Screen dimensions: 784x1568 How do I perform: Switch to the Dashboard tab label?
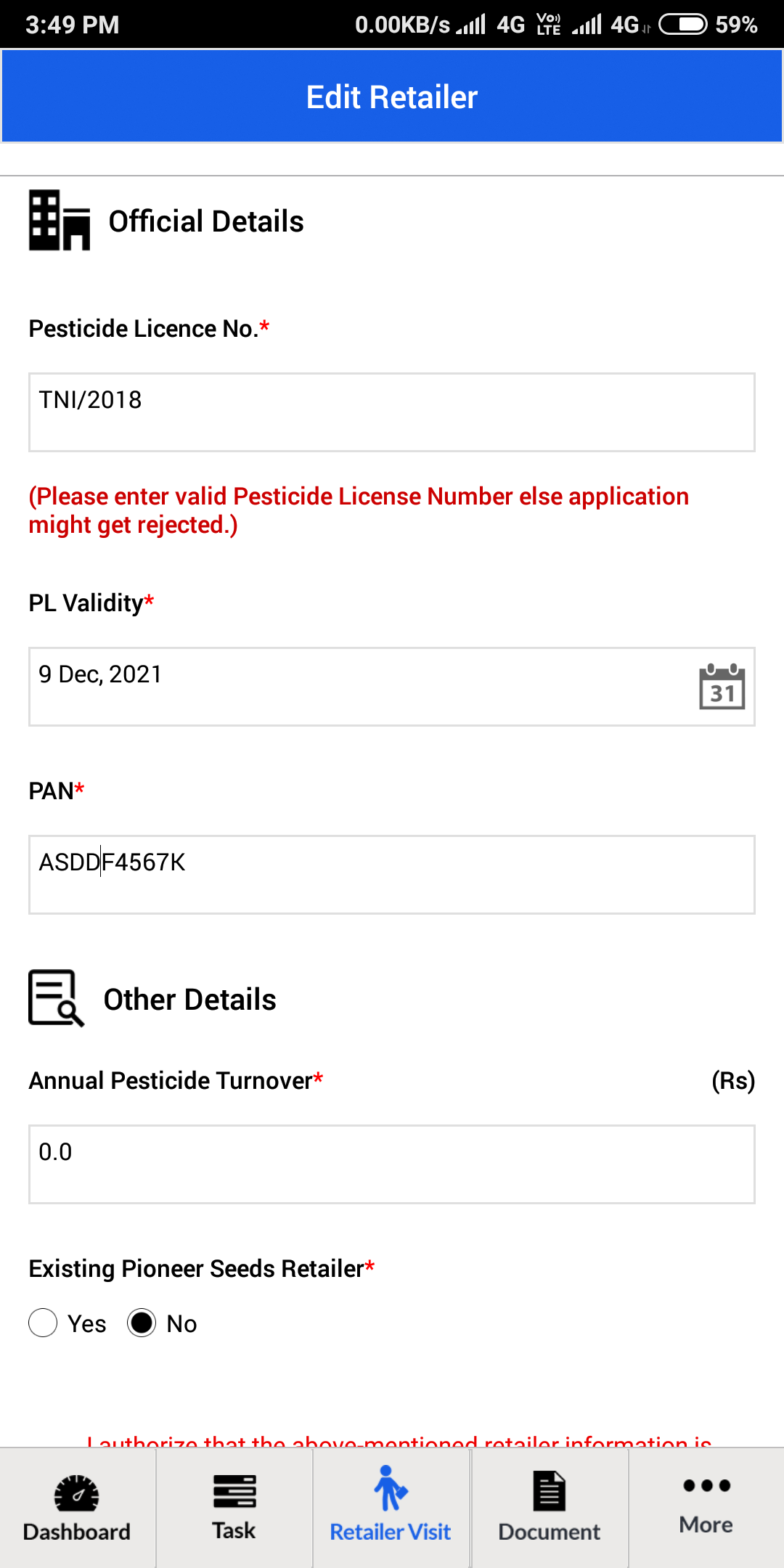click(x=77, y=1532)
